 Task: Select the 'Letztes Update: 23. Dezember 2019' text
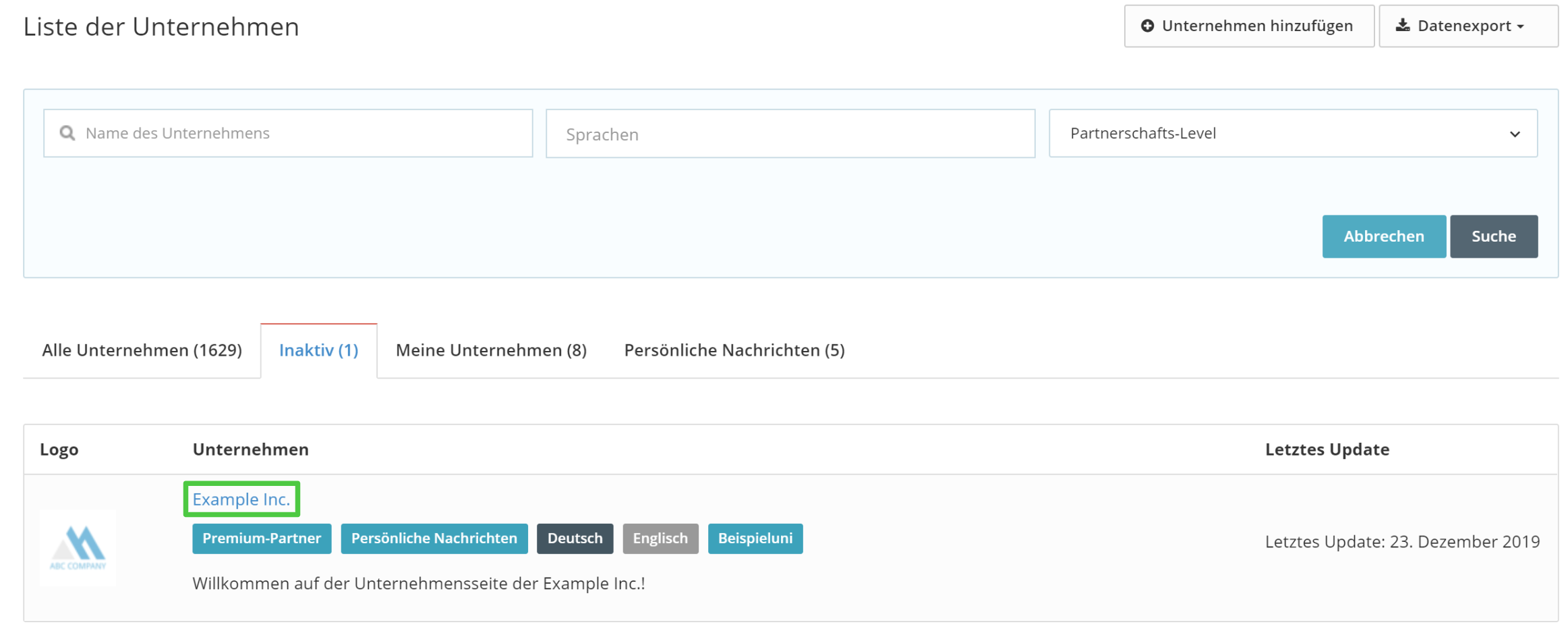coord(1402,542)
